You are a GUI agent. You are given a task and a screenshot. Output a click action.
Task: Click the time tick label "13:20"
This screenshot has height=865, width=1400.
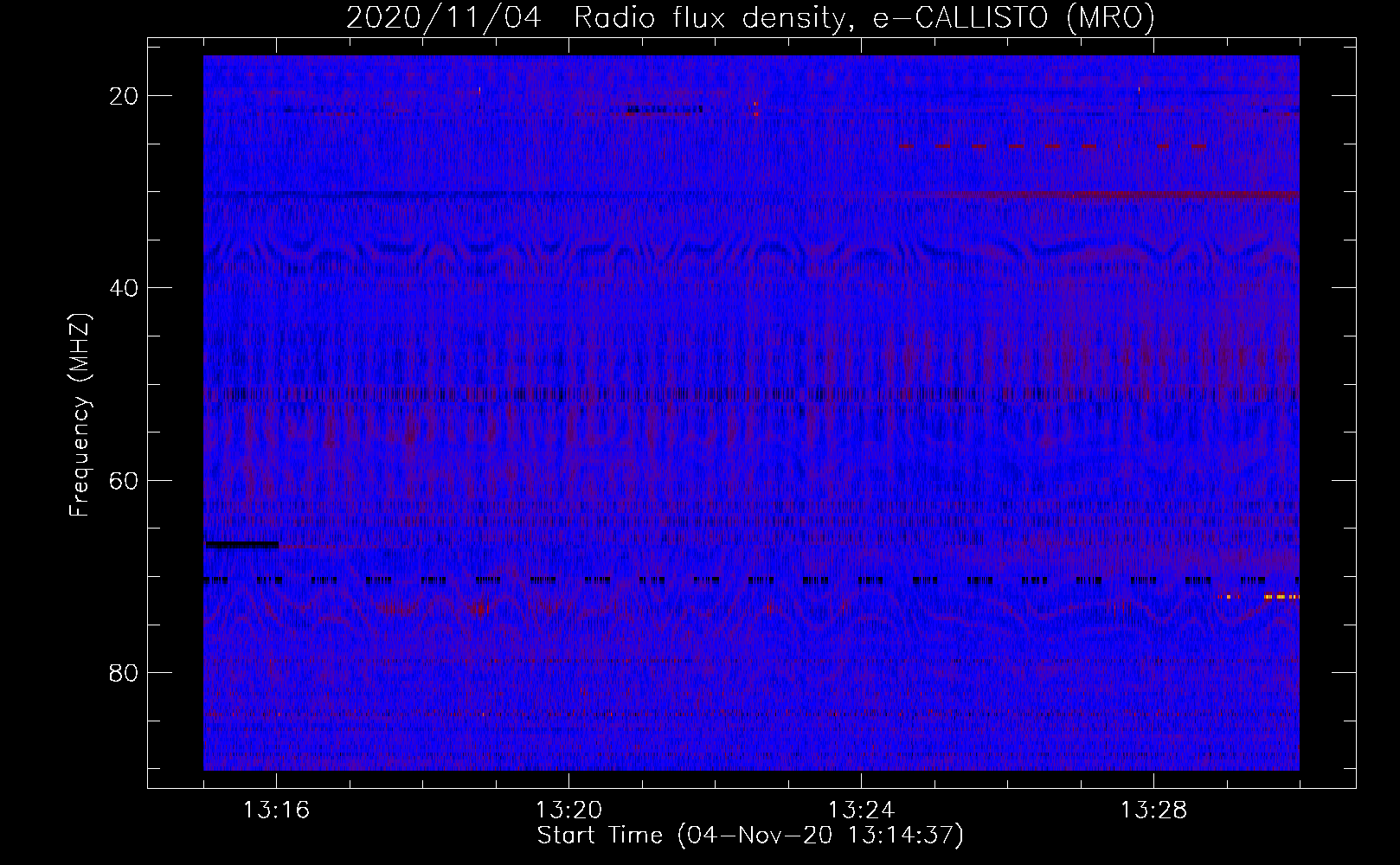pyautogui.click(x=568, y=811)
